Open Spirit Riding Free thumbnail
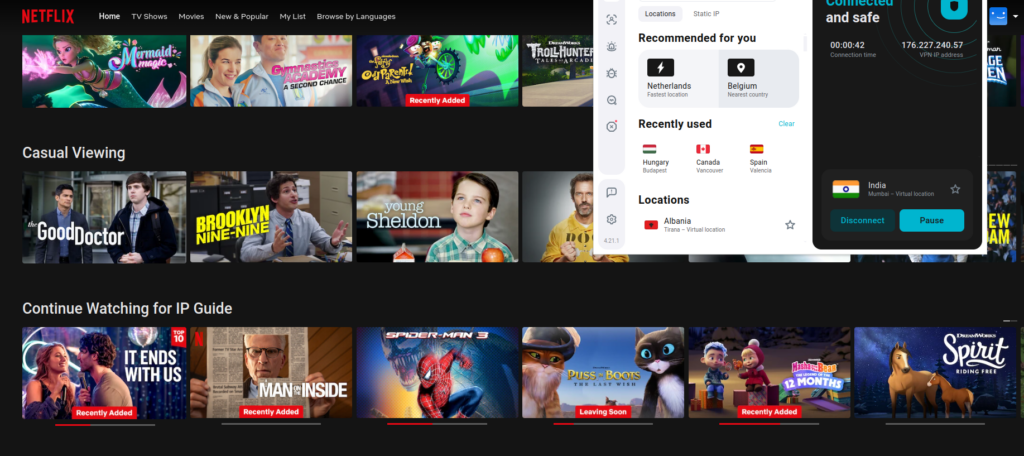 pos(935,373)
